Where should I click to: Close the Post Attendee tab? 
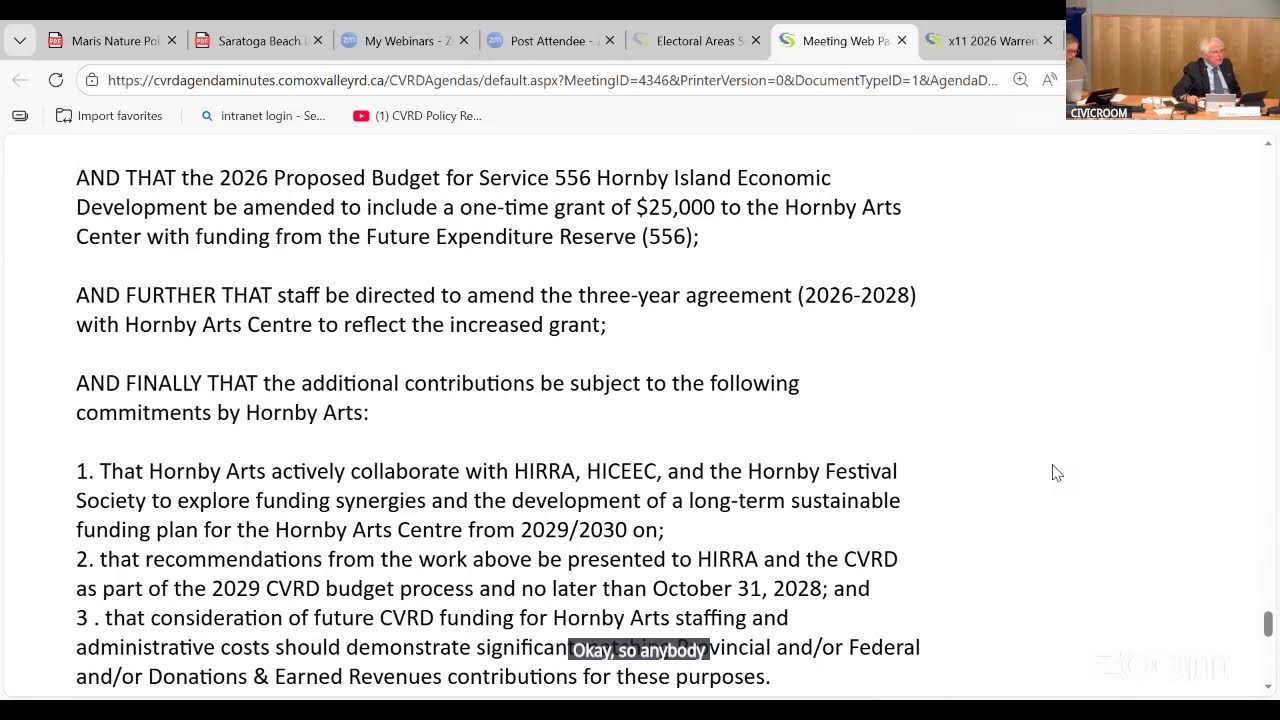(610, 41)
